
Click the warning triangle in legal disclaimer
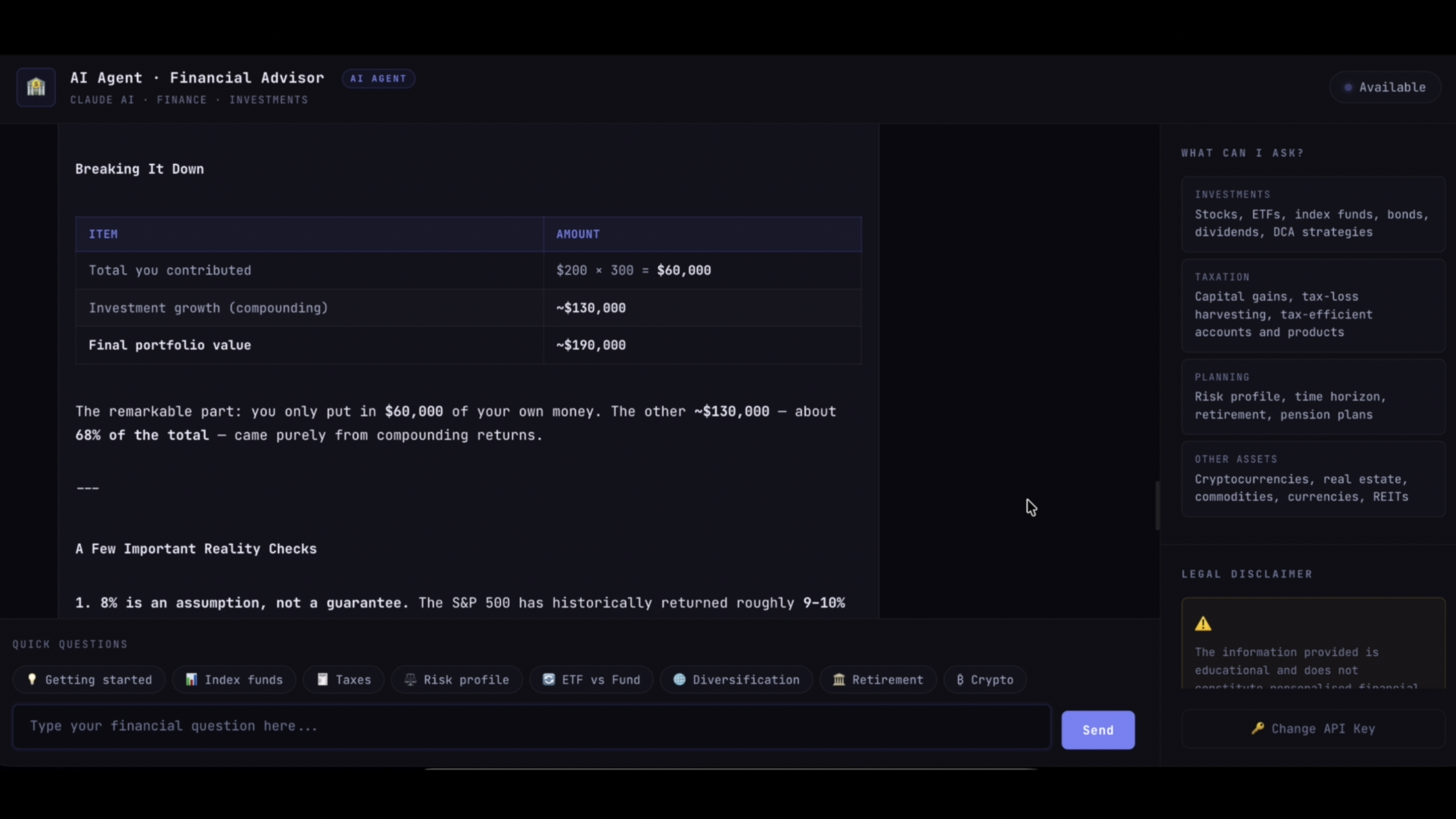click(x=1203, y=623)
